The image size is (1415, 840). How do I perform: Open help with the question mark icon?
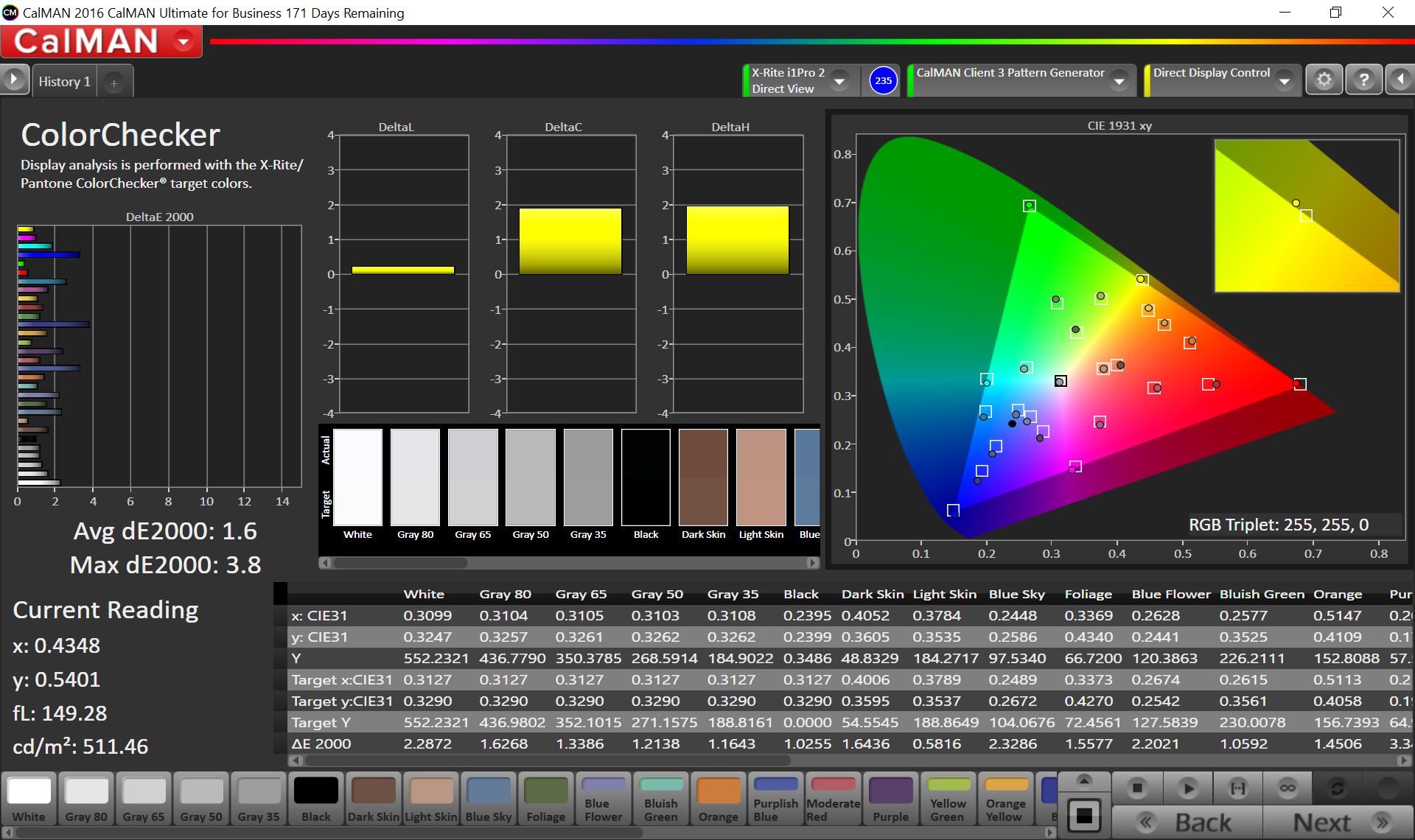1363,80
